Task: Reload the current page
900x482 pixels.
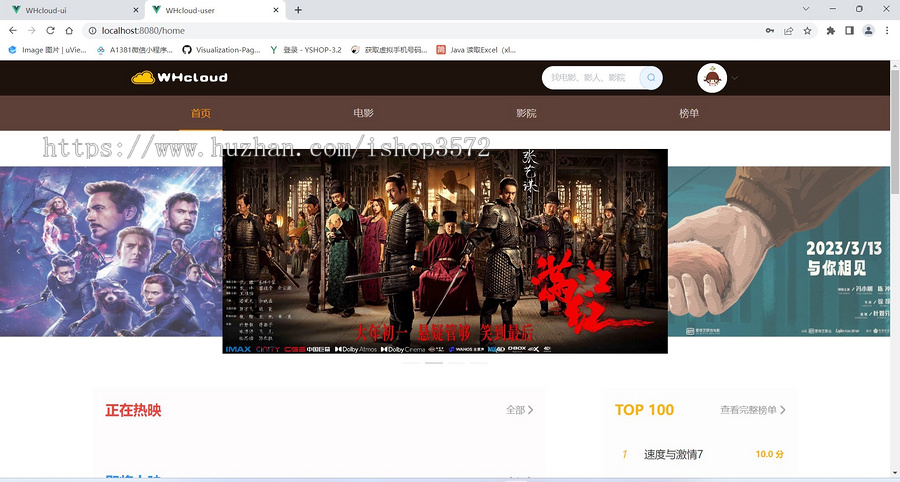Action: [51, 30]
